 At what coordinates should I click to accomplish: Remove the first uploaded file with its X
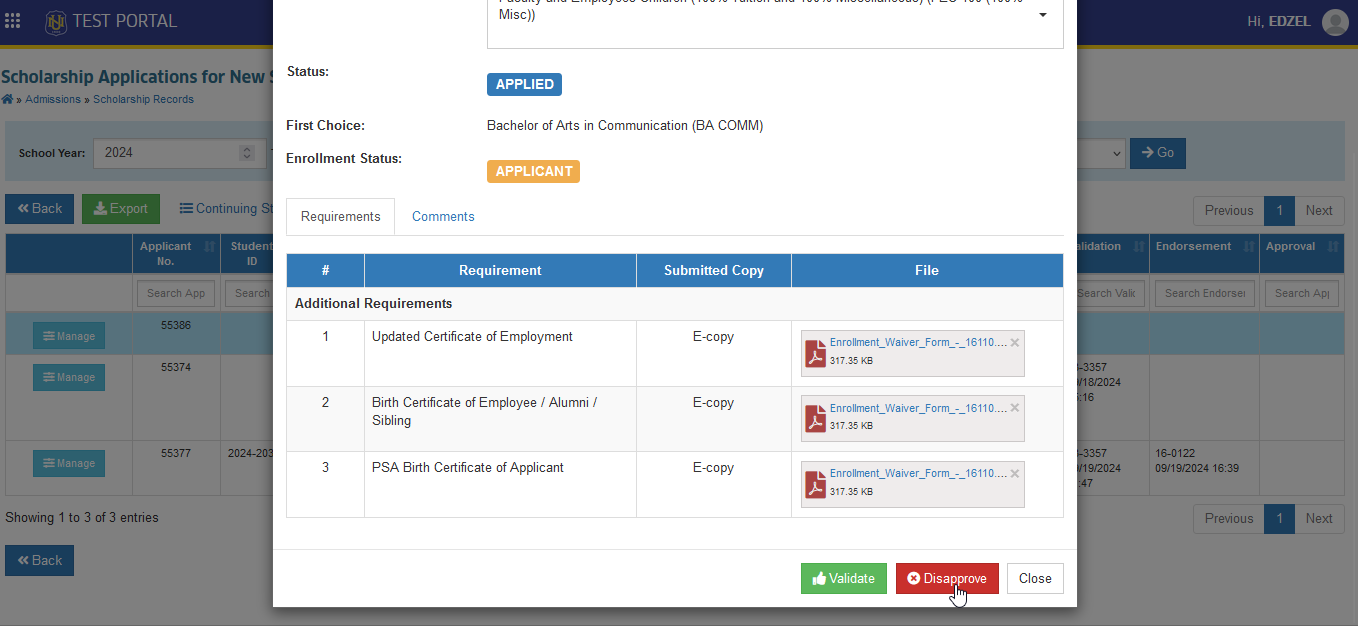point(1015,342)
